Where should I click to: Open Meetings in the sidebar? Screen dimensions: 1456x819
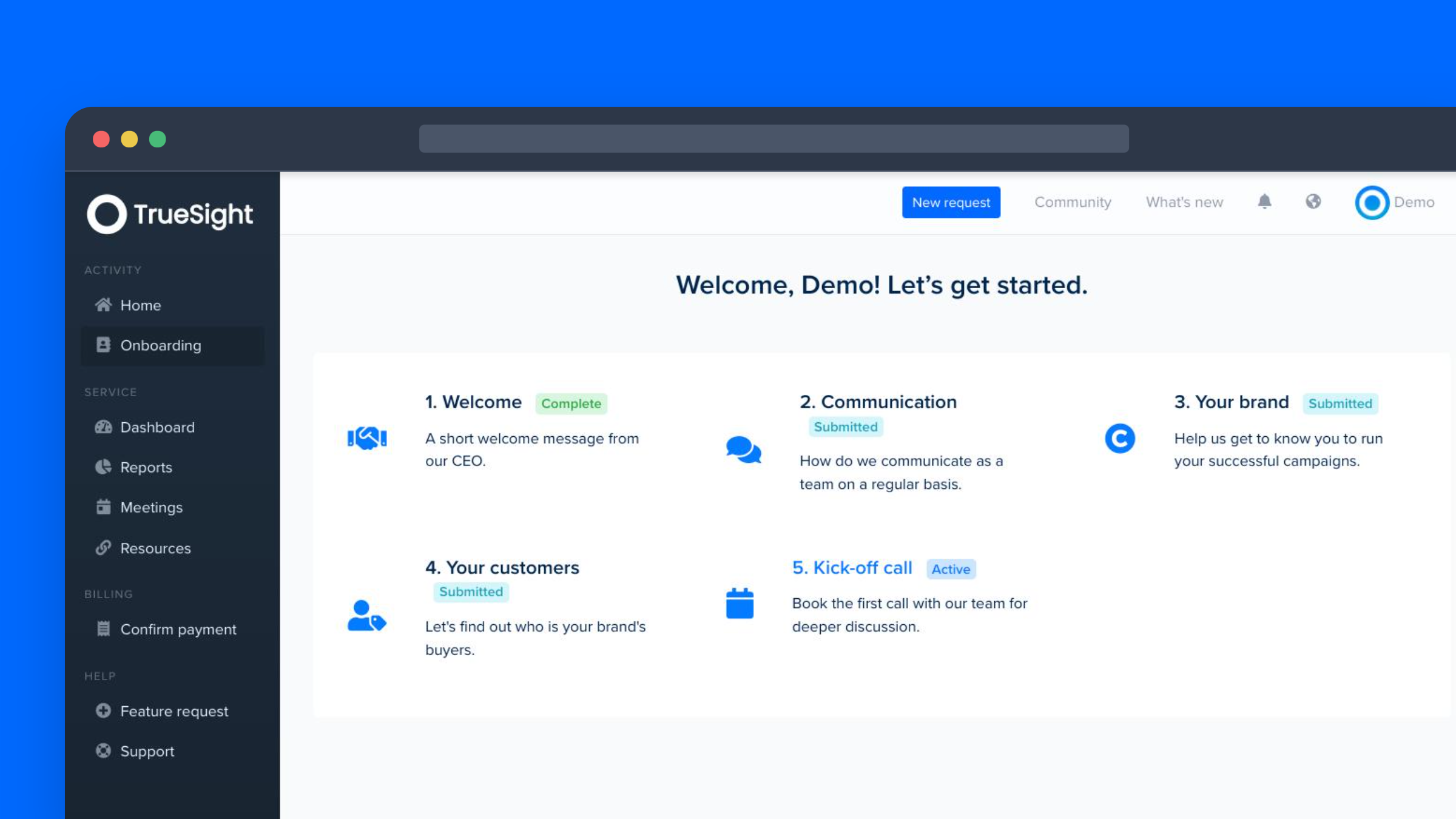click(172, 507)
